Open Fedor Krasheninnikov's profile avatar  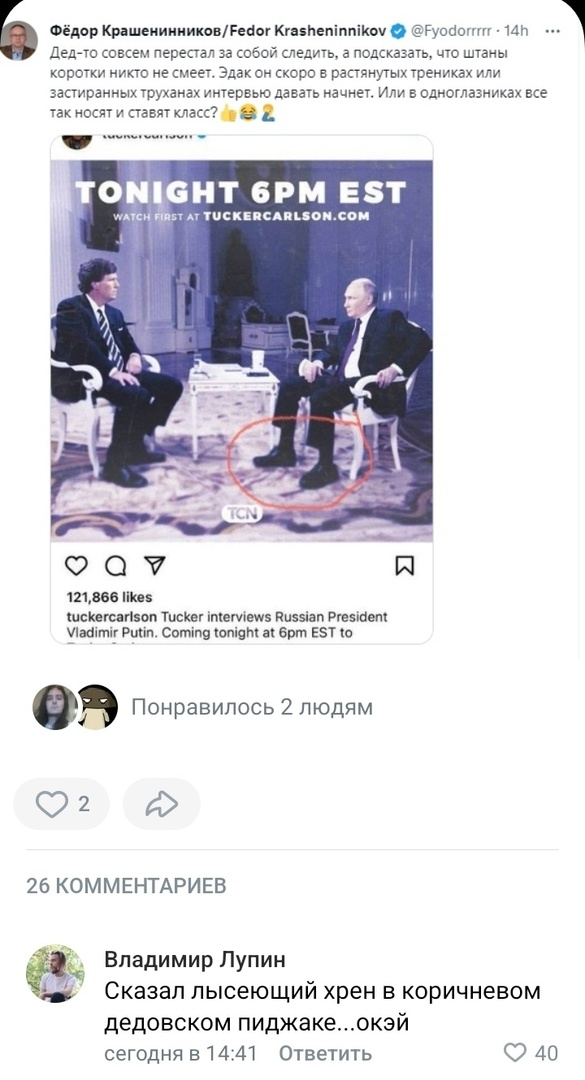19,42
